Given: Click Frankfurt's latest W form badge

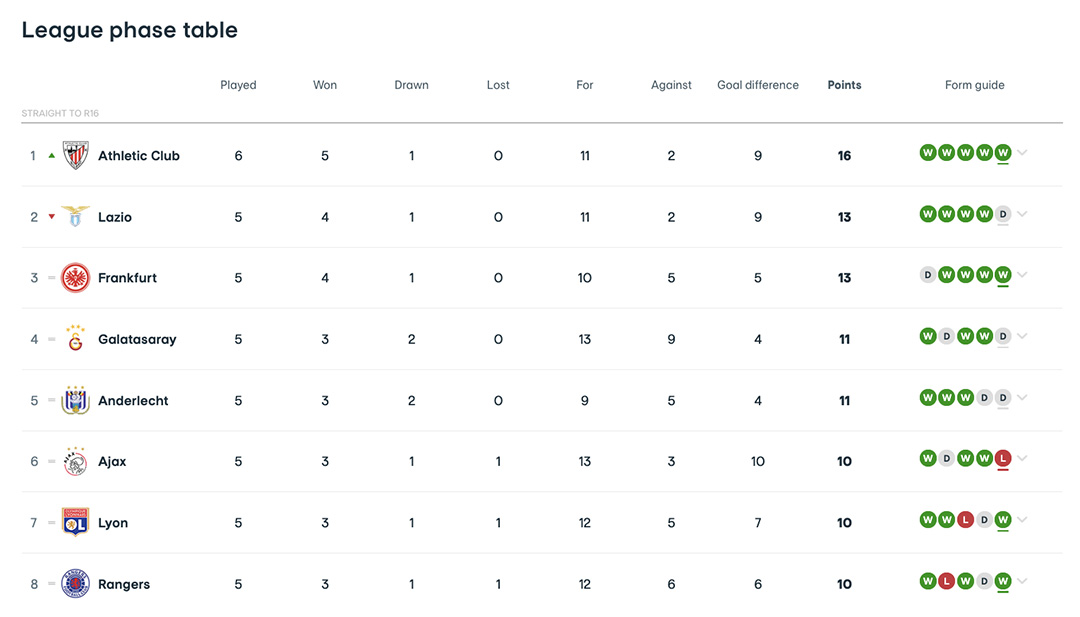Looking at the screenshot, I should (1003, 275).
